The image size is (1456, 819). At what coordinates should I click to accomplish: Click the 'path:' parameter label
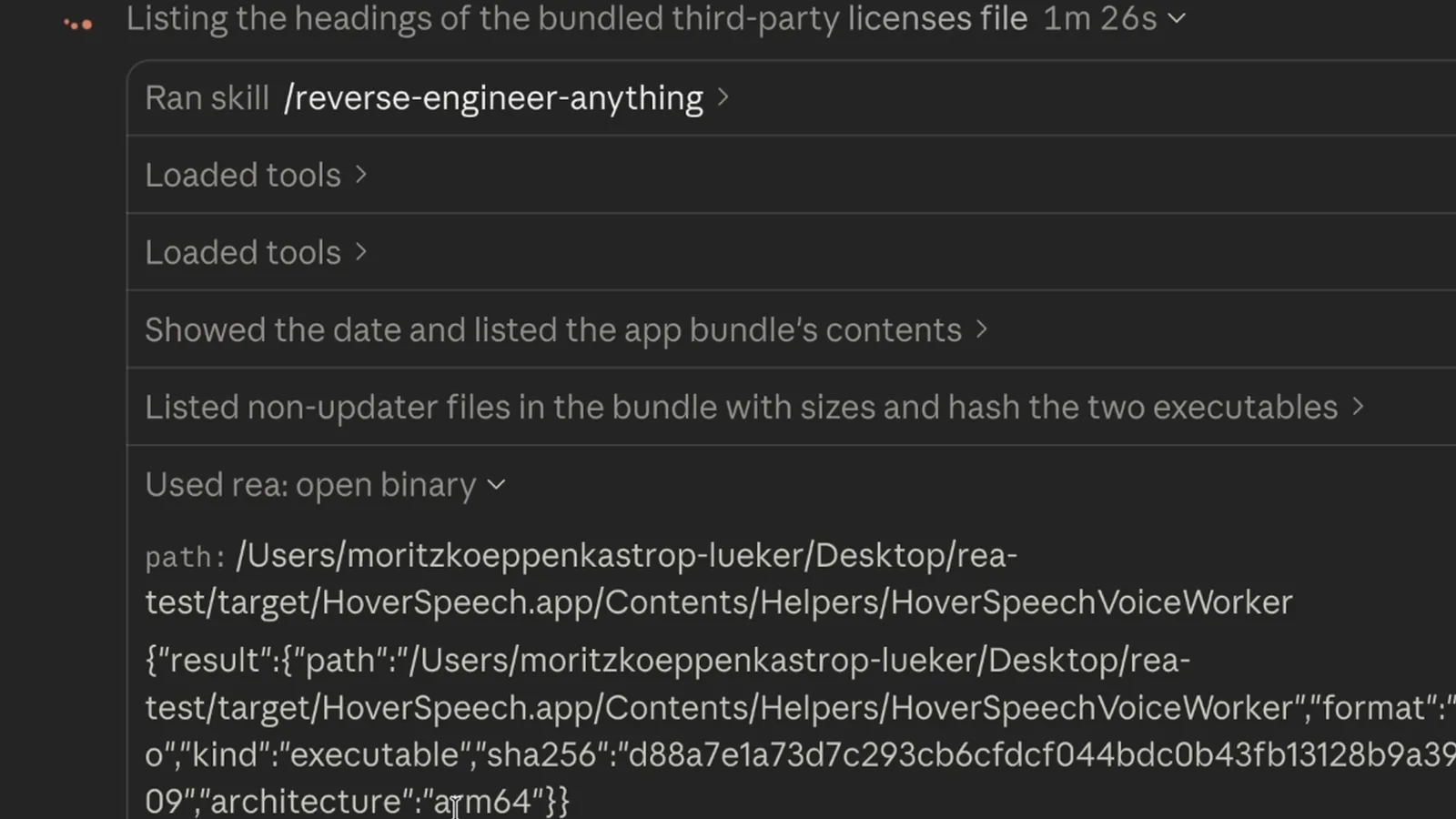point(186,557)
